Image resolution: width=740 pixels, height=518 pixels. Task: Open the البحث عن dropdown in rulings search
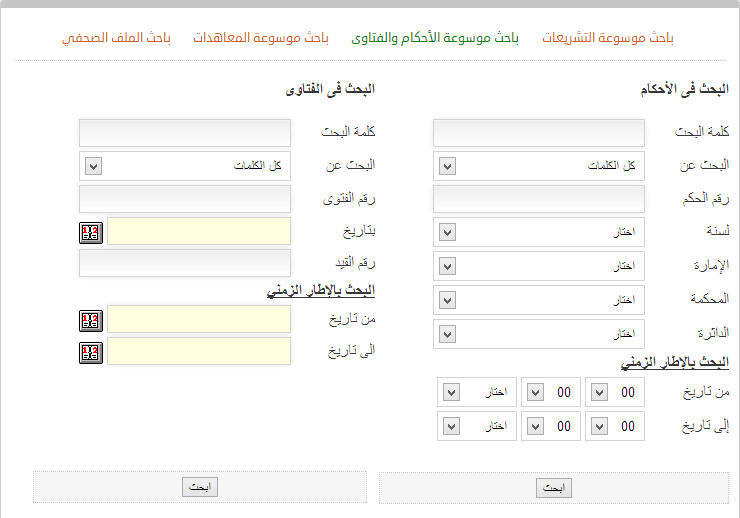pyautogui.click(x=538, y=166)
